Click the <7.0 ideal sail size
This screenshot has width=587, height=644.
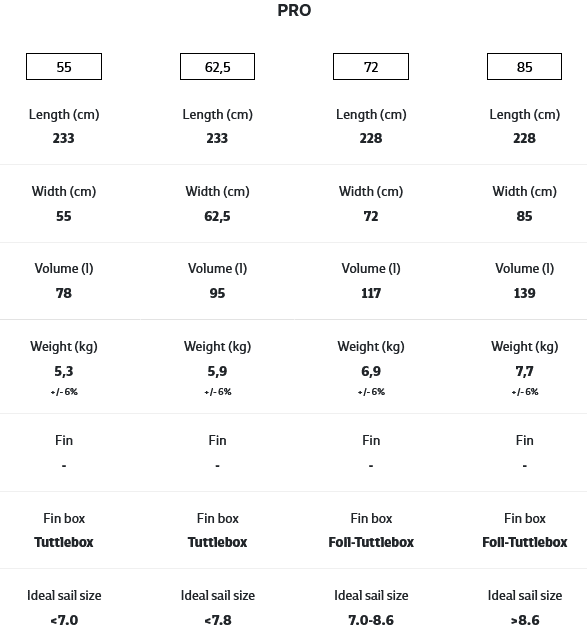point(64,620)
